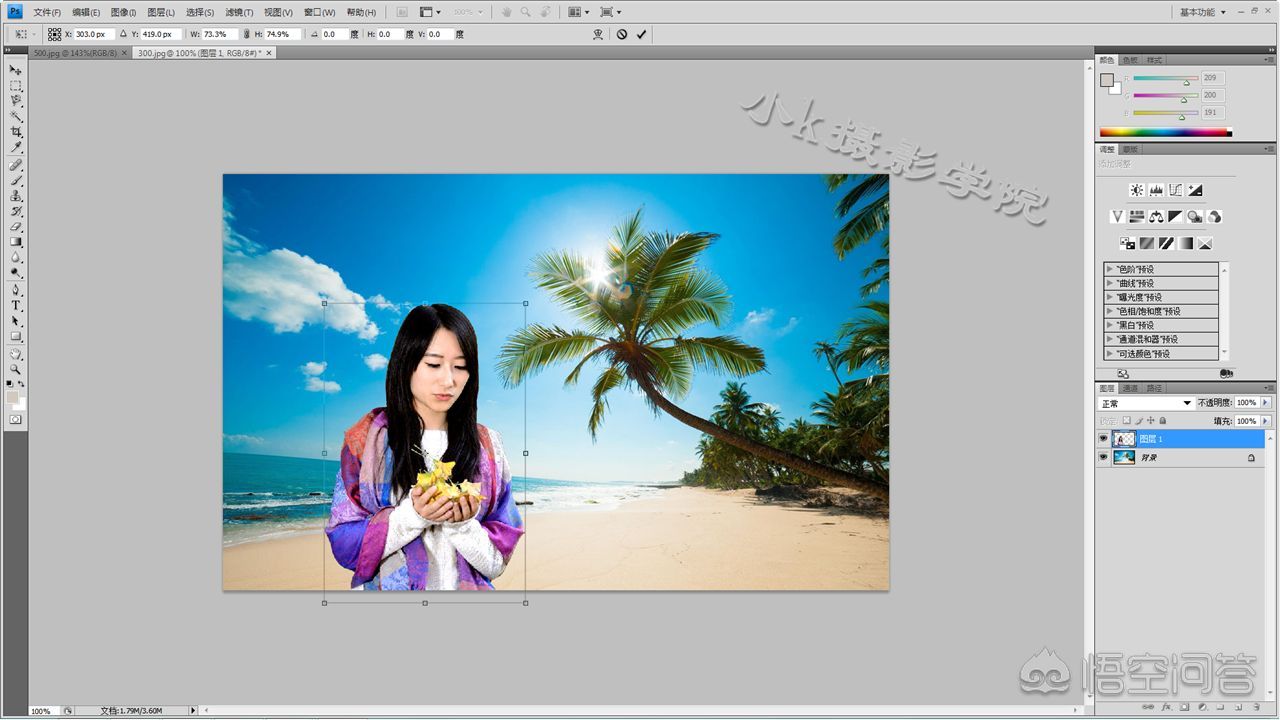
Task: Select the Magic Wand tool
Action: [x=16, y=116]
